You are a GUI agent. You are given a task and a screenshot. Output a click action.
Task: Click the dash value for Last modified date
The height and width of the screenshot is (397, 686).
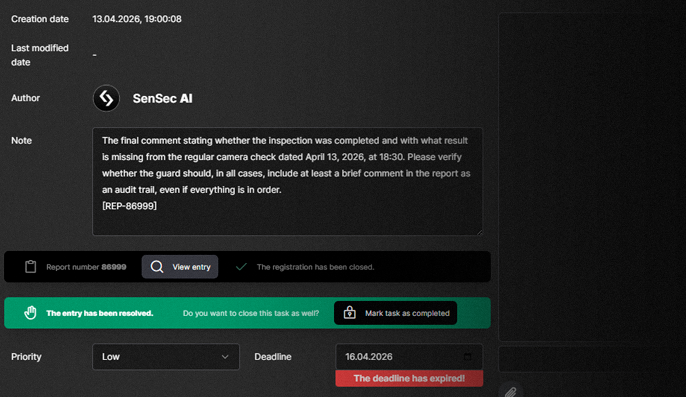(x=94, y=55)
